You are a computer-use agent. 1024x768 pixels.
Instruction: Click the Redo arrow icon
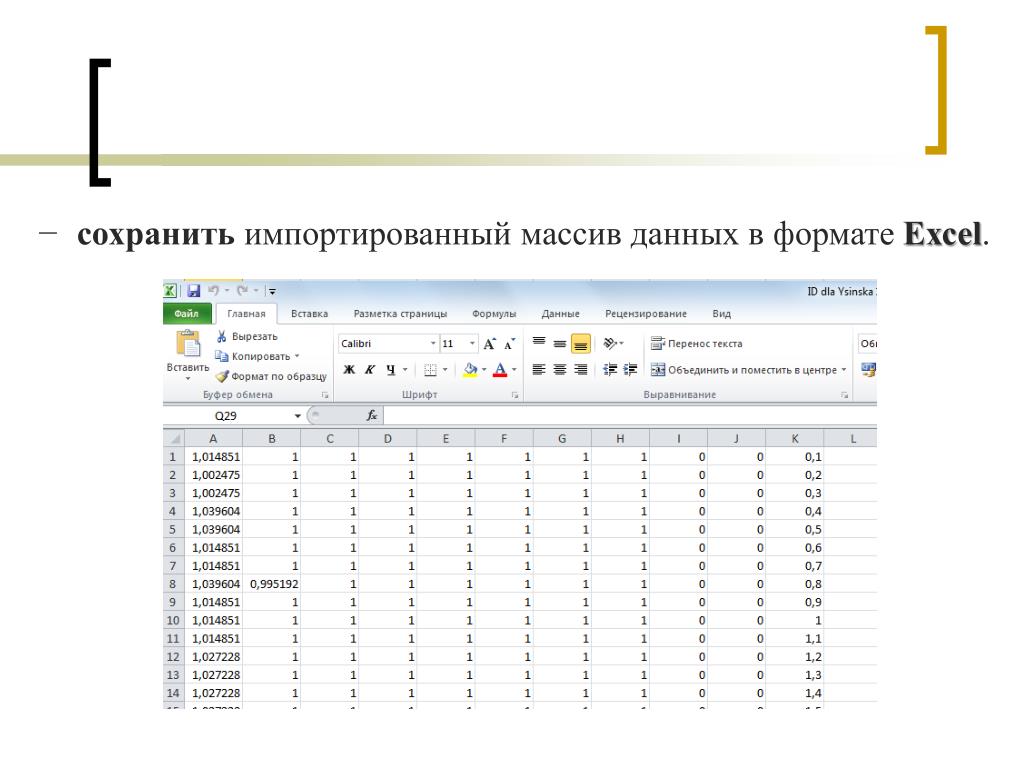click(243, 291)
